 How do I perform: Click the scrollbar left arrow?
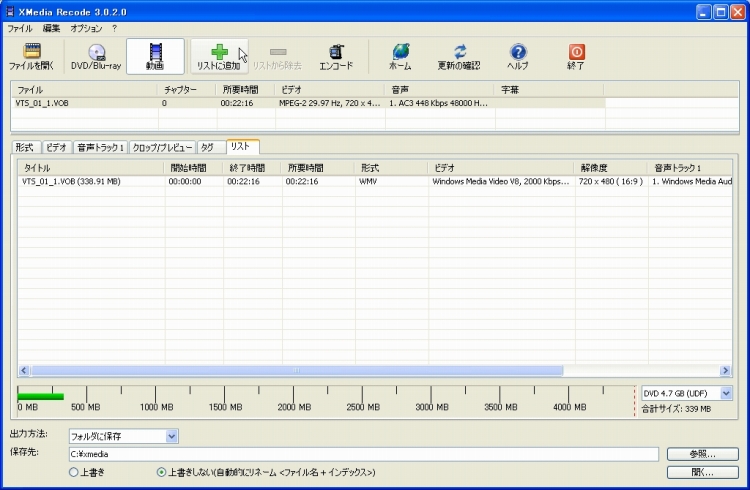pyautogui.click(x=24, y=370)
